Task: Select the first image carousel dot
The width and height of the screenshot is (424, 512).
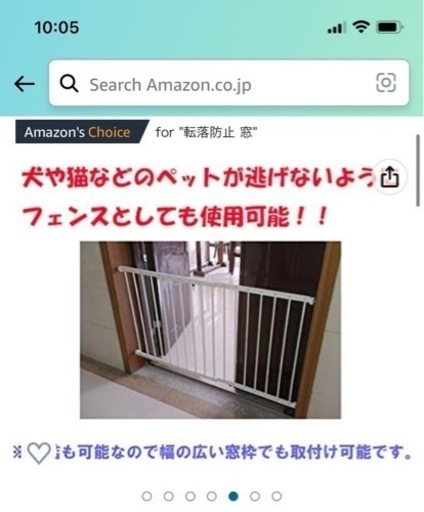Action: coord(147,496)
